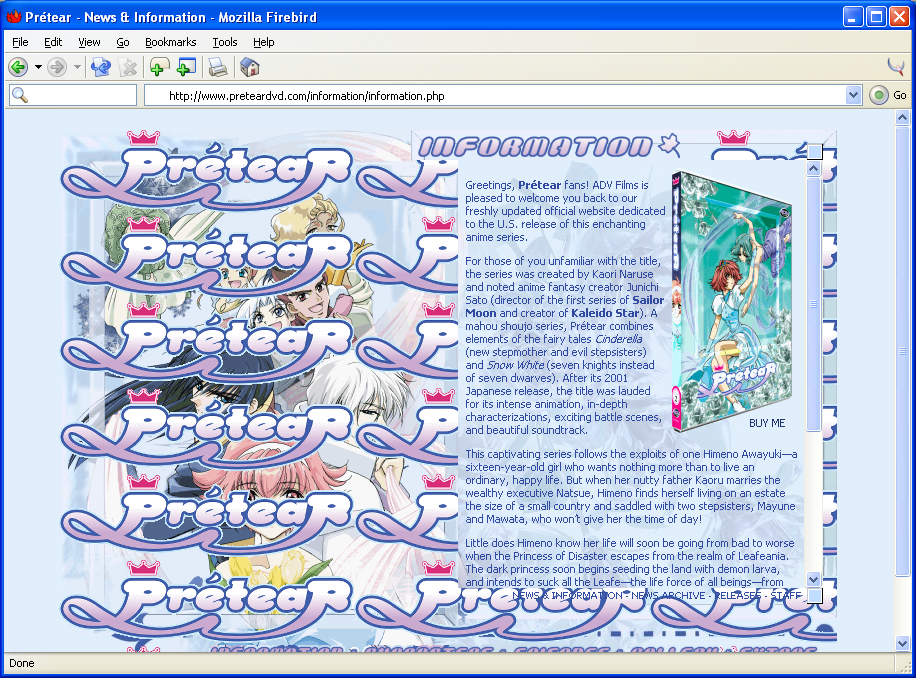Expand the Back button history dropdown
Screen dimensions: 916x678
38,67
